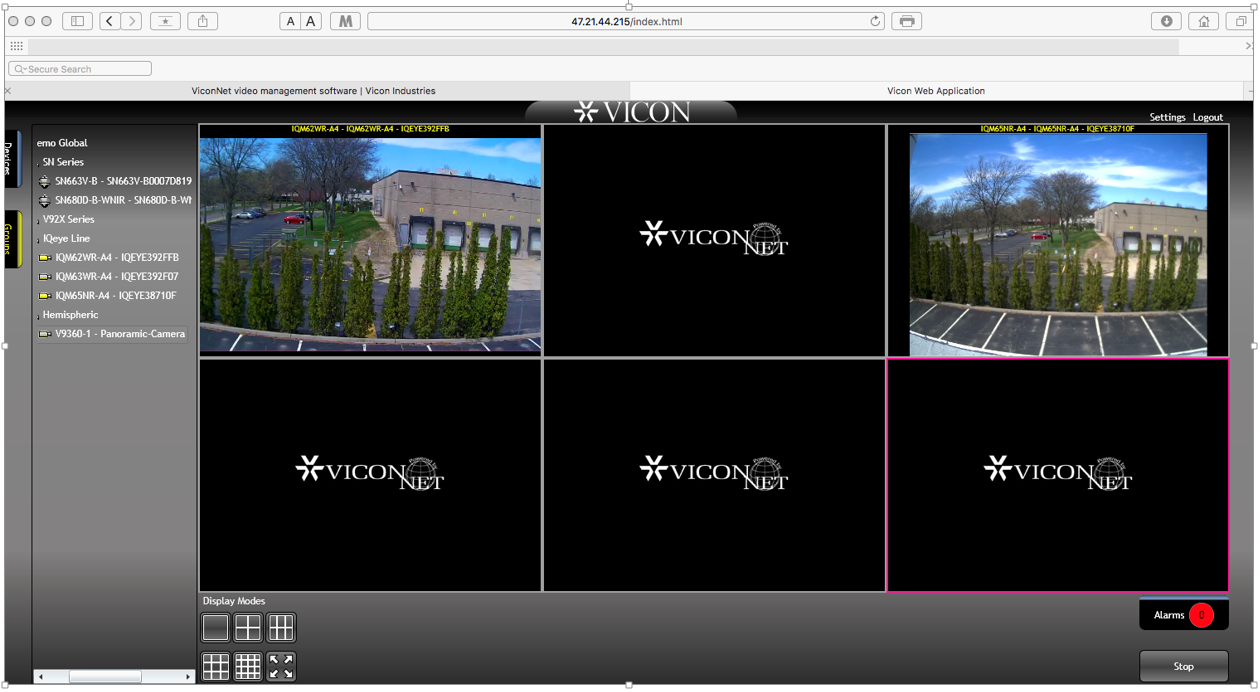
Task: Enter full screen display mode
Action: (x=281, y=666)
